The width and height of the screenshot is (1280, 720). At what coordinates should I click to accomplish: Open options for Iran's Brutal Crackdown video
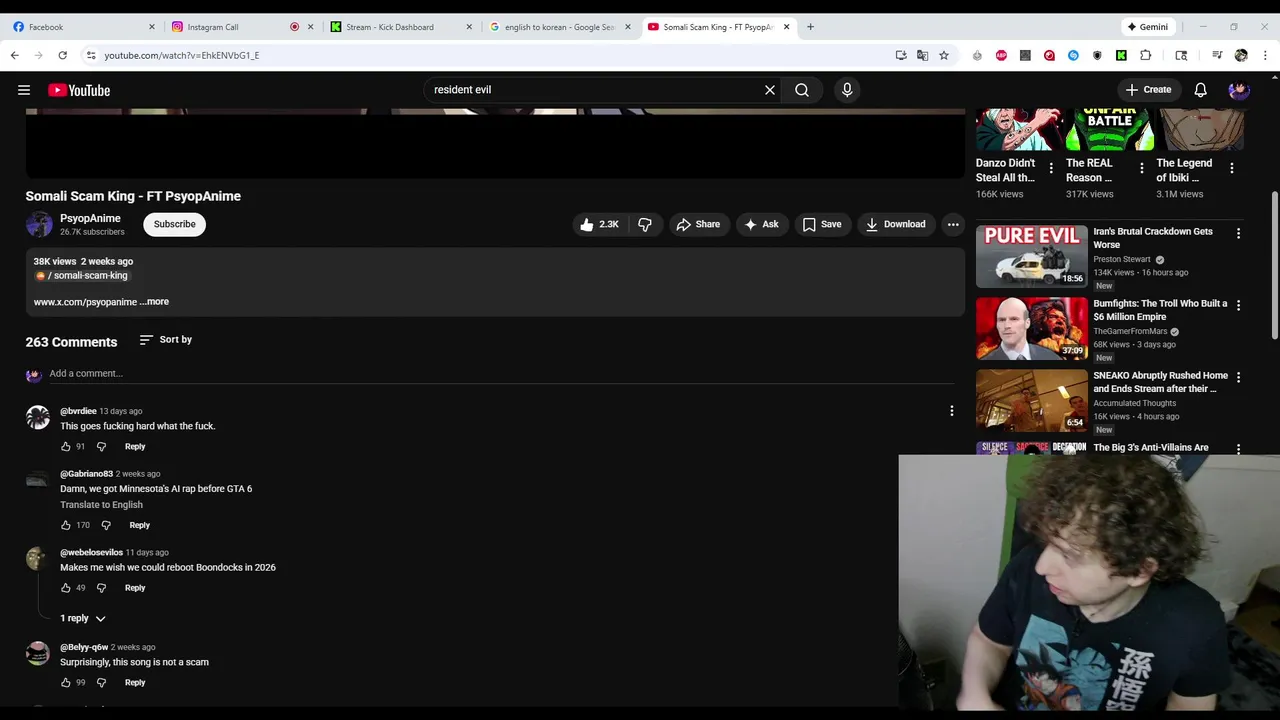tap(1238, 233)
